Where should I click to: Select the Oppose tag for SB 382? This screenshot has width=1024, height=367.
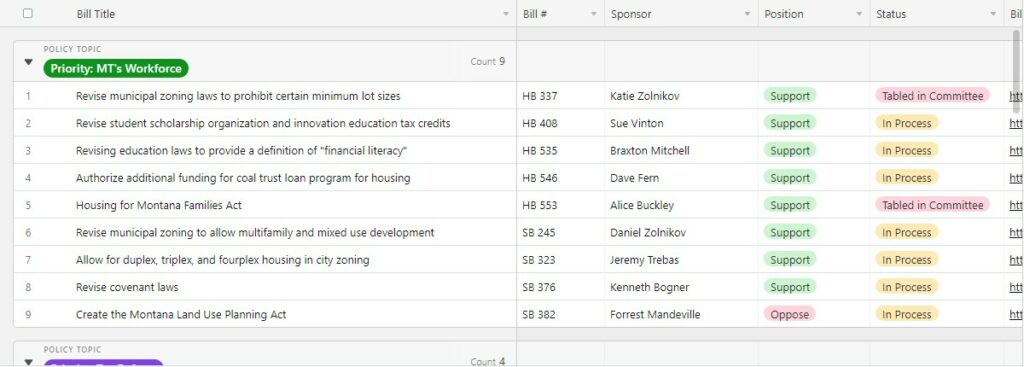tap(790, 314)
